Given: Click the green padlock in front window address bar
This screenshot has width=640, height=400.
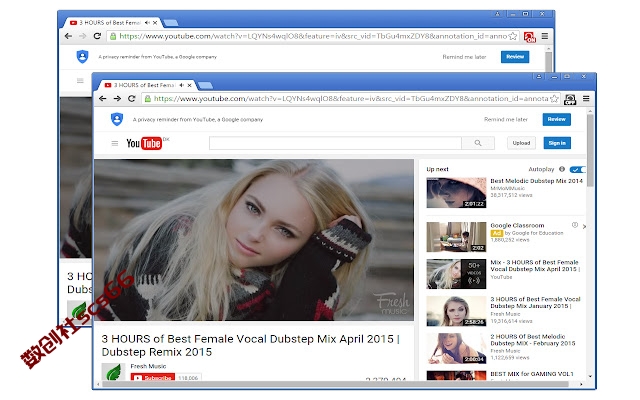Looking at the screenshot, I should coord(148,98).
